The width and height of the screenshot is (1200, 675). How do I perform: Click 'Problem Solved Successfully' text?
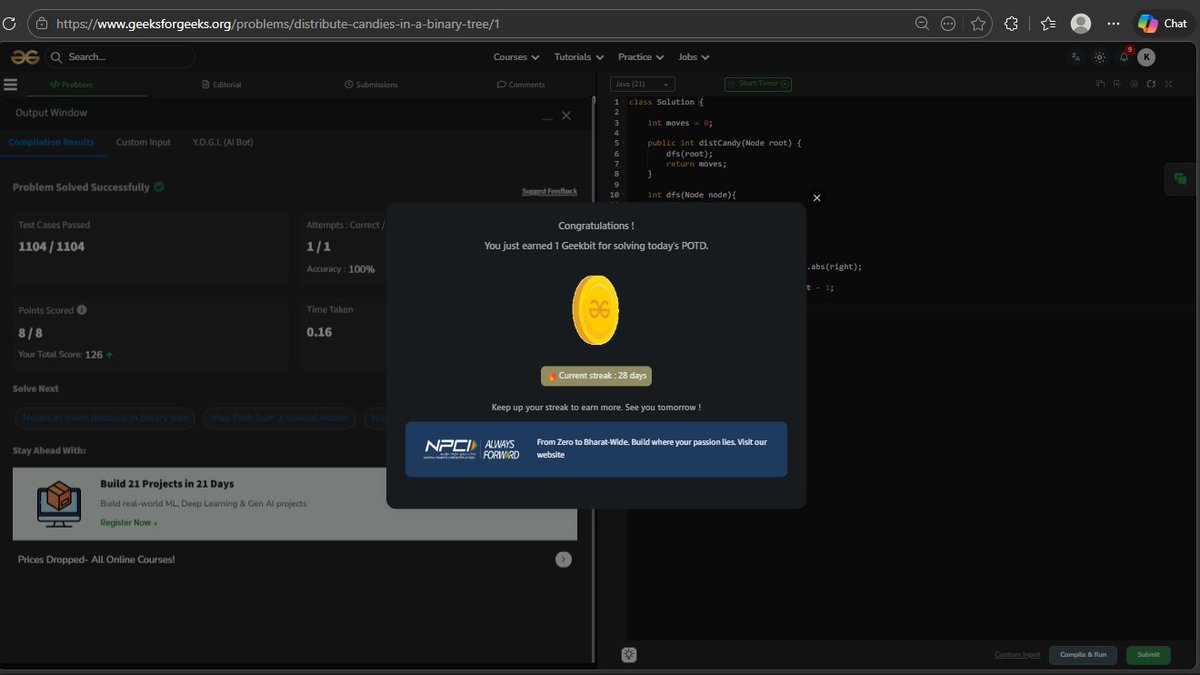[81, 187]
